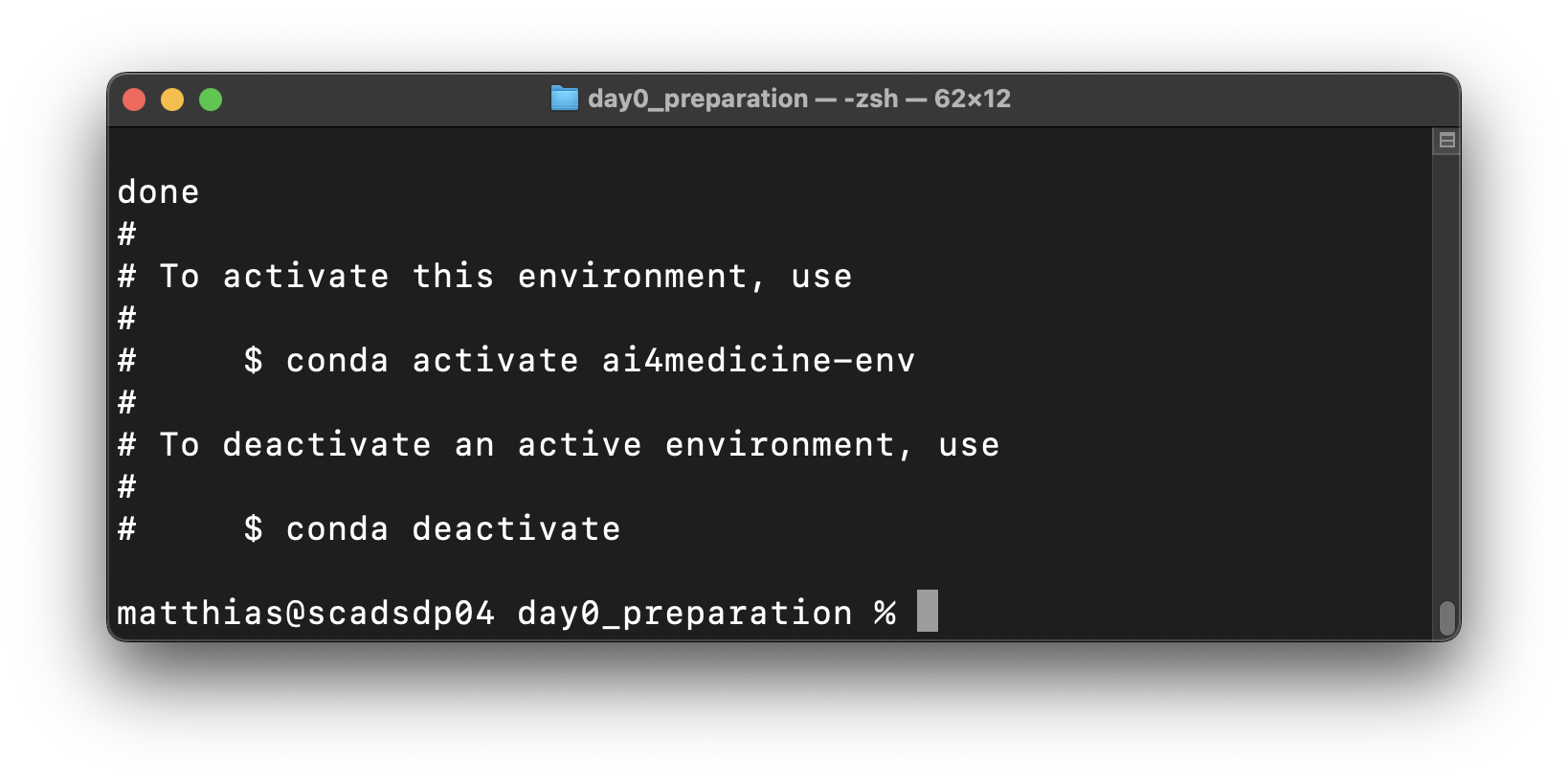This screenshot has height=783, width=1568.
Task: Close the terminal with the red button
Action: (134, 100)
